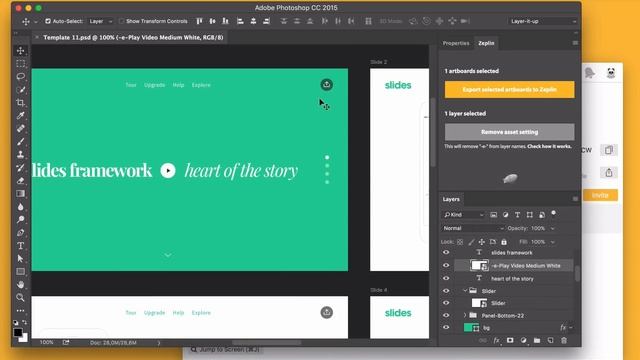The image size is (640, 360).
Task: Select the Move tool
Action: 20,51
